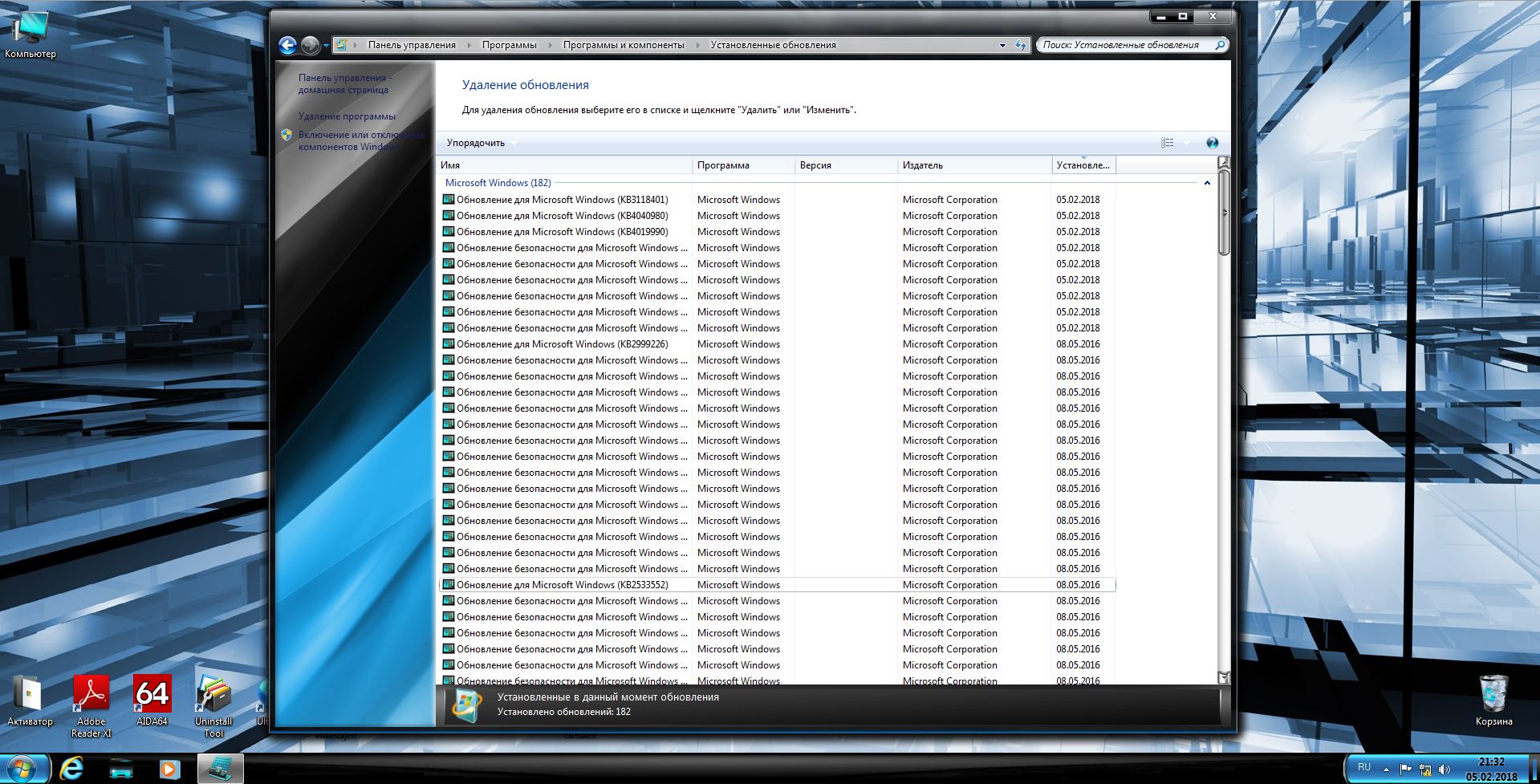The image size is (1540, 784).
Task: Expand breadcrumb arrow after Программы и компоненты
Action: [697, 46]
